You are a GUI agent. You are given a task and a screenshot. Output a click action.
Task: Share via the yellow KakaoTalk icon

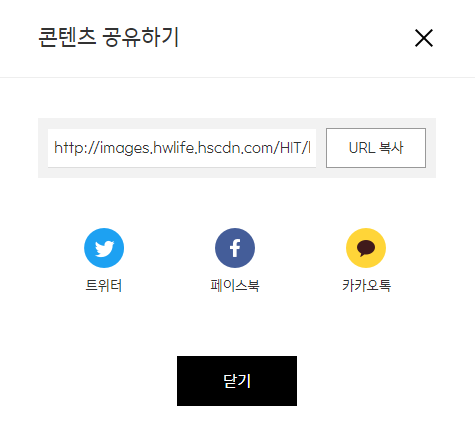(x=366, y=248)
